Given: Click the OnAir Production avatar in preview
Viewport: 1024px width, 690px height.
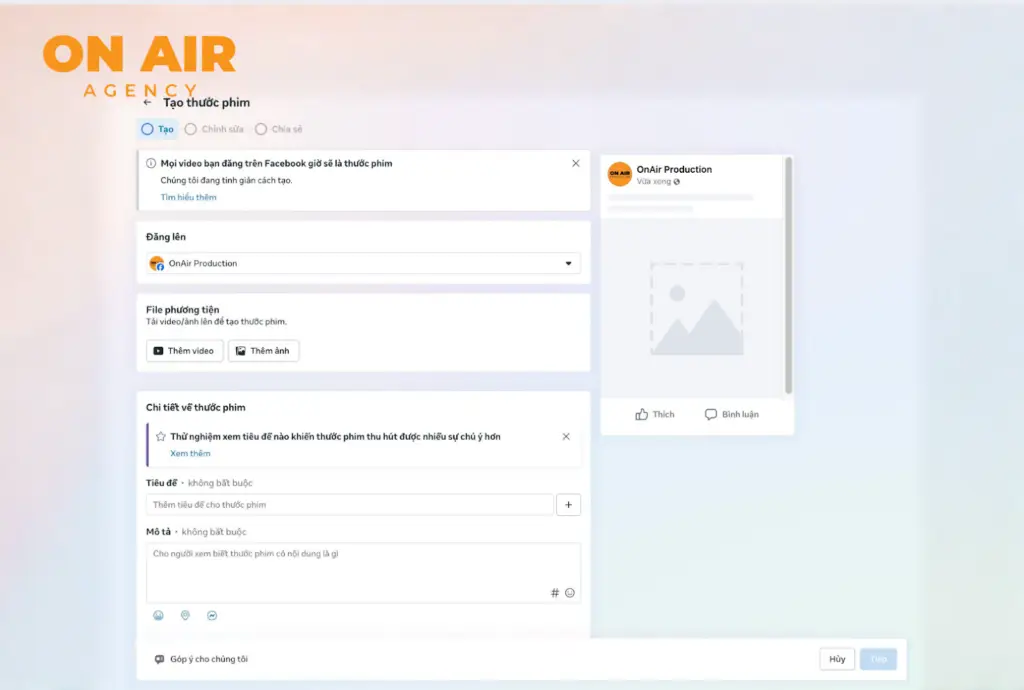Looking at the screenshot, I should click(620, 174).
